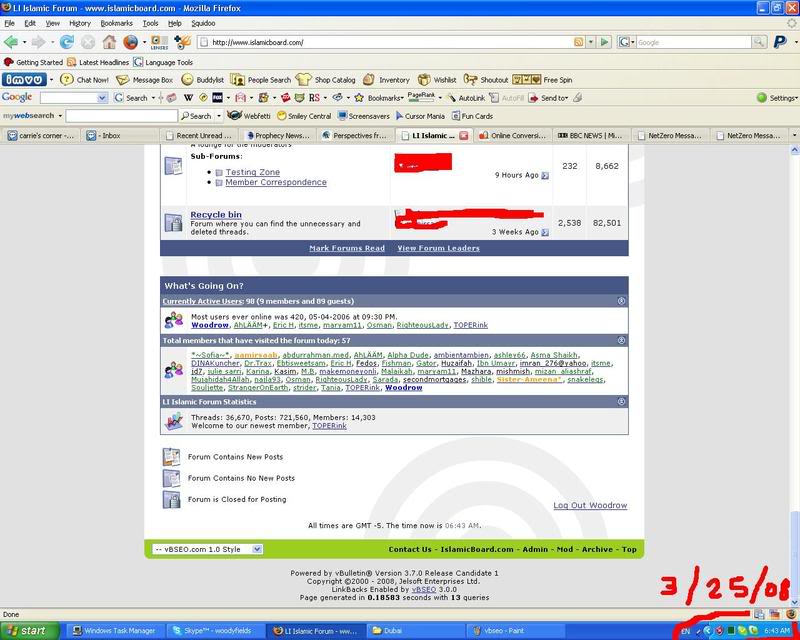Collapse the Total members visited today section
Image resolution: width=800 pixels, height=640 pixels.
[621, 340]
